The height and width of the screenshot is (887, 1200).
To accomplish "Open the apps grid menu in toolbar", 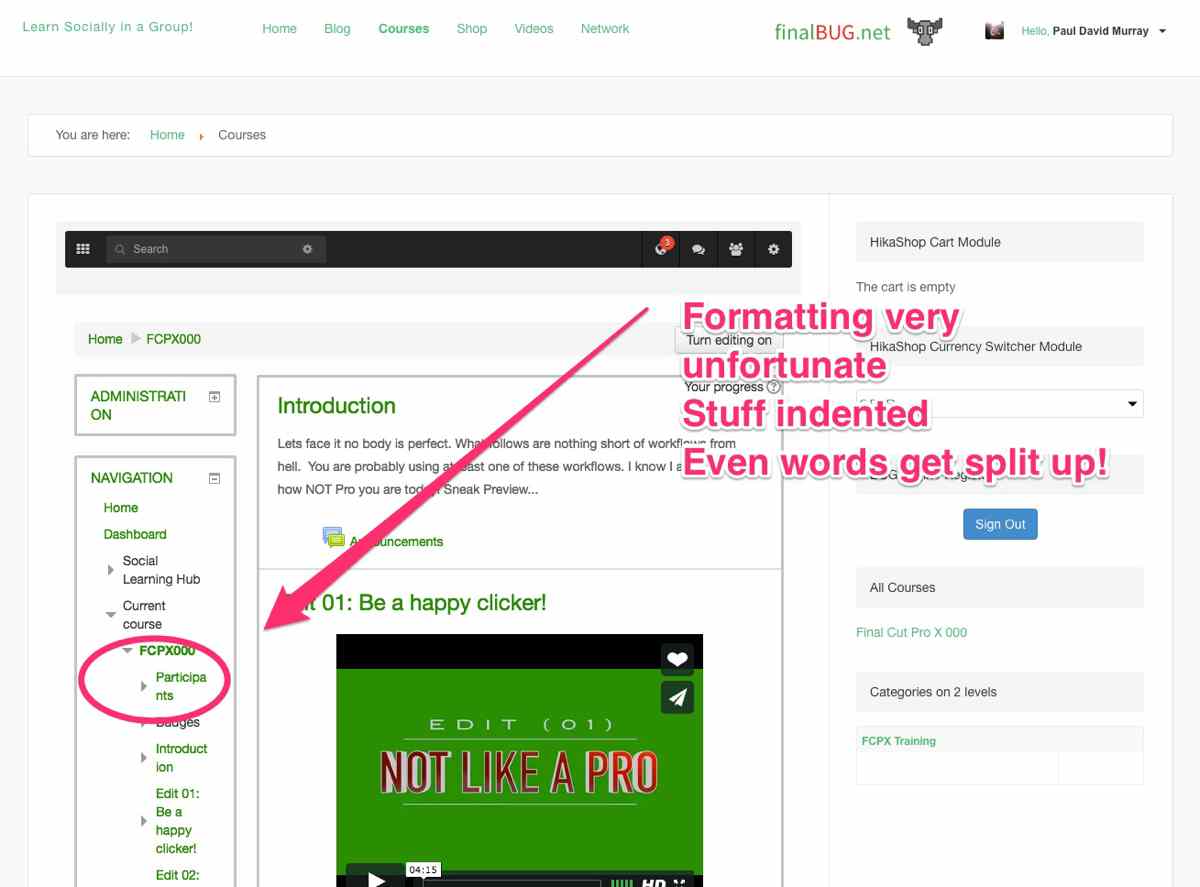I will [x=83, y=249].
